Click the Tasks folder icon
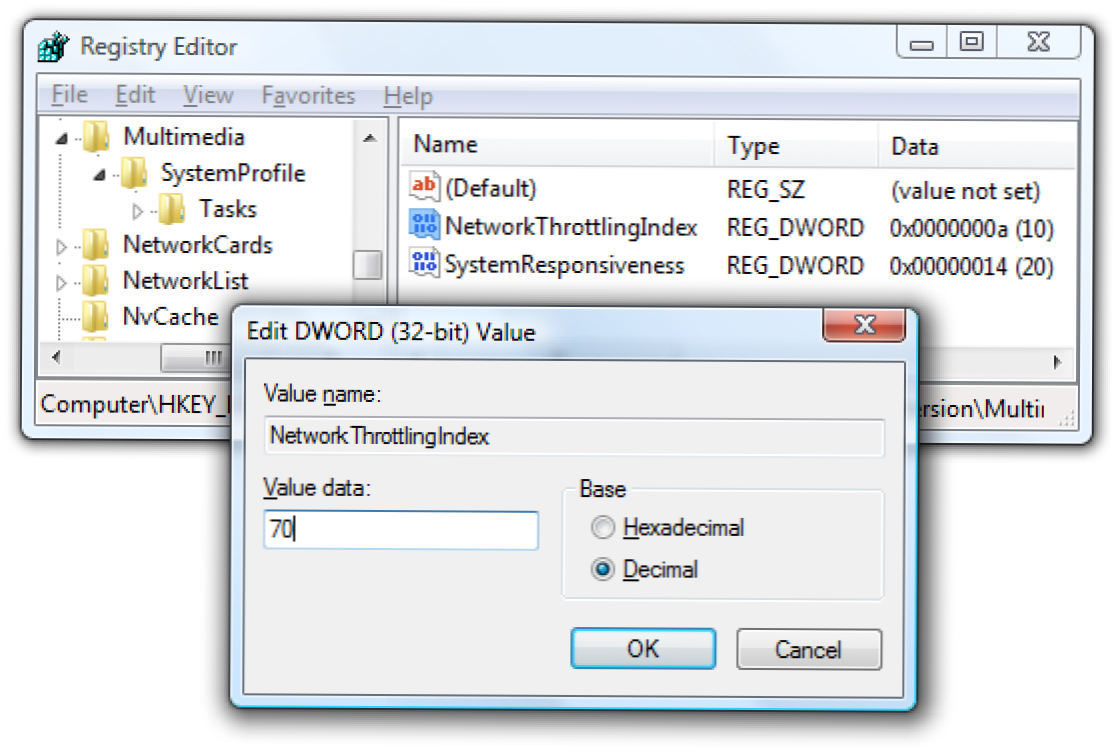This screenshot has height=755, width=1117. (171, 209)
